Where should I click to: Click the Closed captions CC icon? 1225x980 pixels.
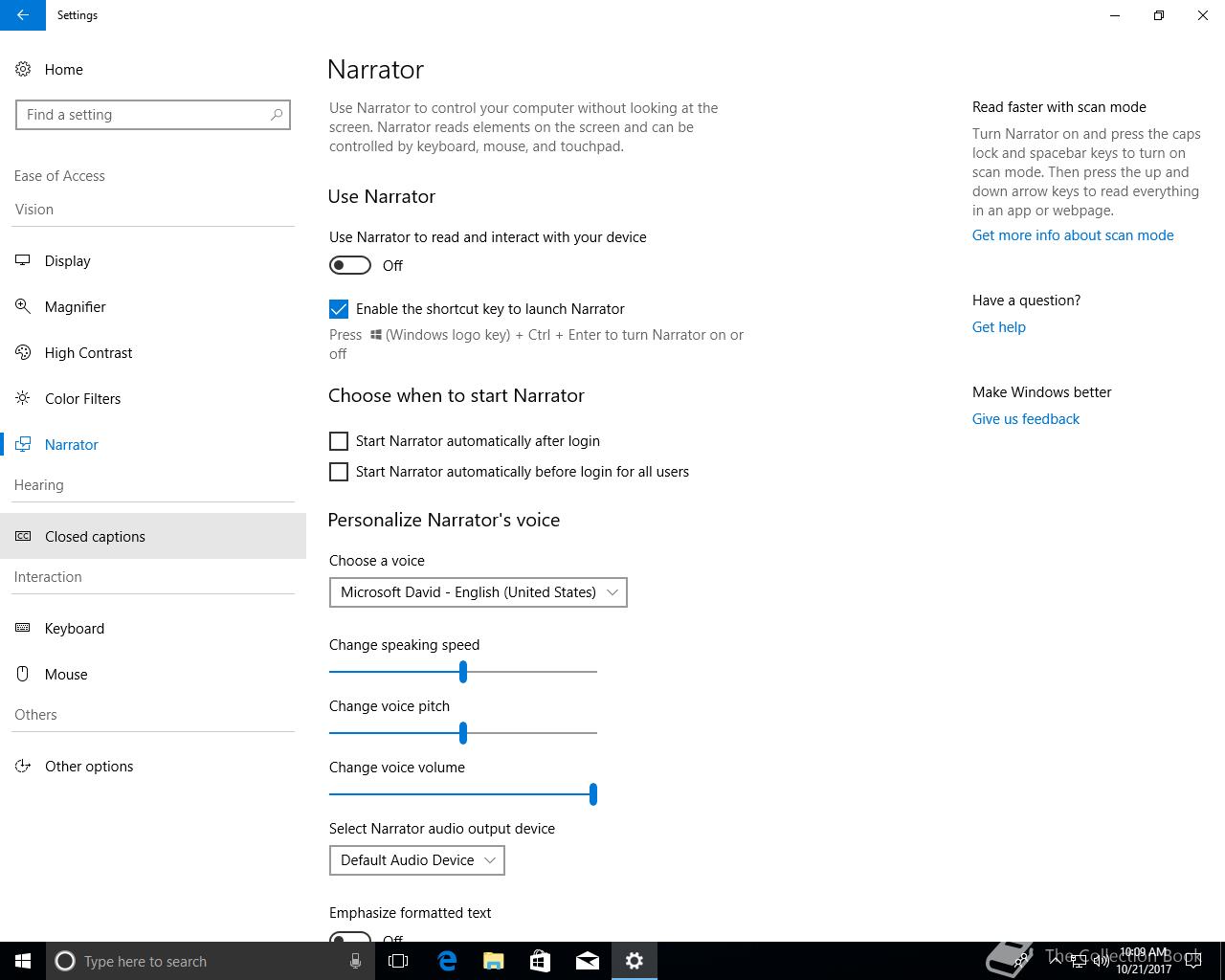pos(23,536)
